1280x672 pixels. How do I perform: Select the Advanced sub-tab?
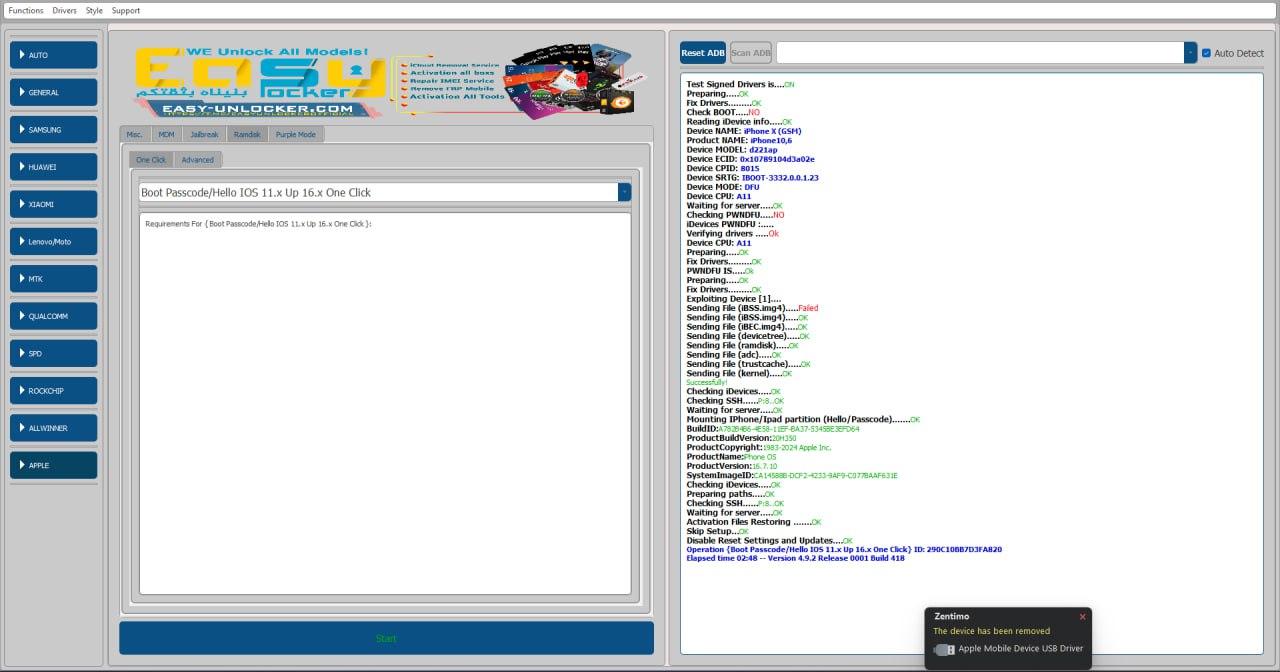tap(197, 160)
